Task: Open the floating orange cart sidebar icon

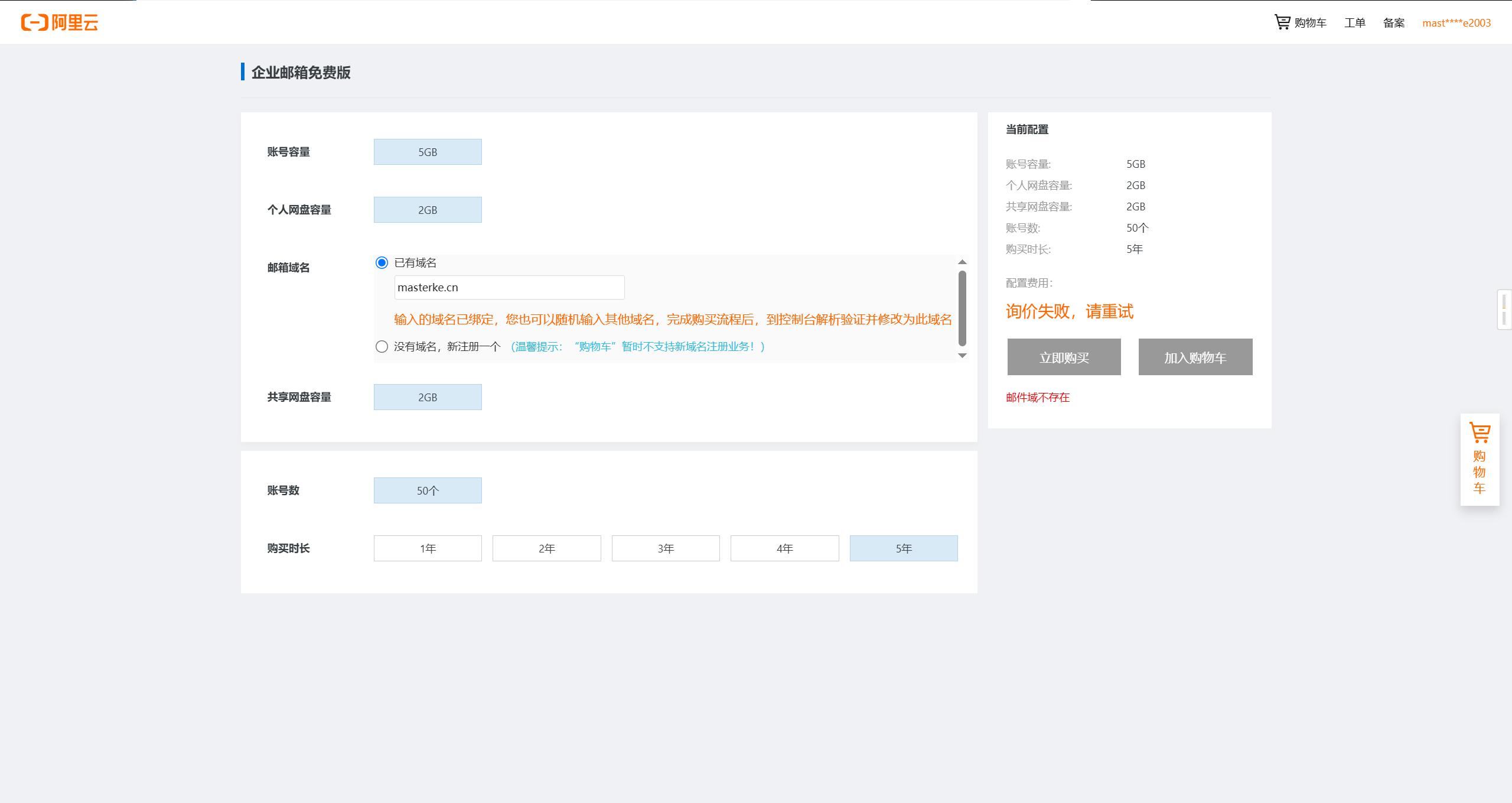Action: pyautogui.click(x=1480, y=433)
